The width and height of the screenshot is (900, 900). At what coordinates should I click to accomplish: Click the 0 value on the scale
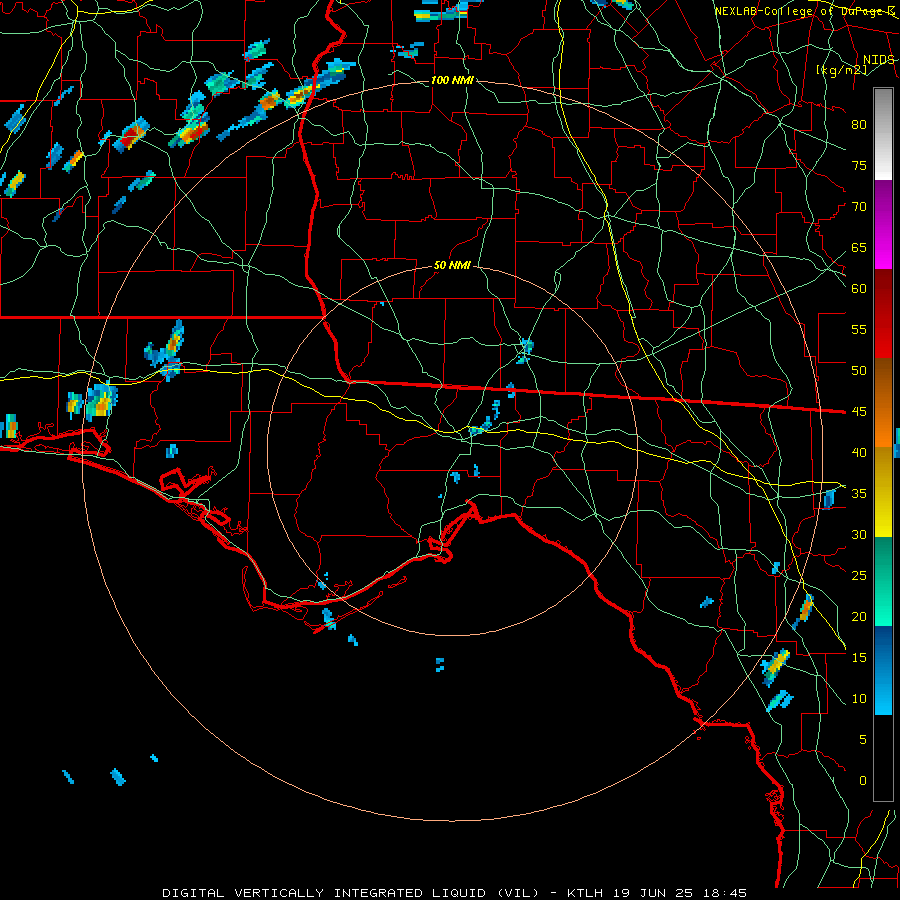pyautogui.click(x=863, y=781)
